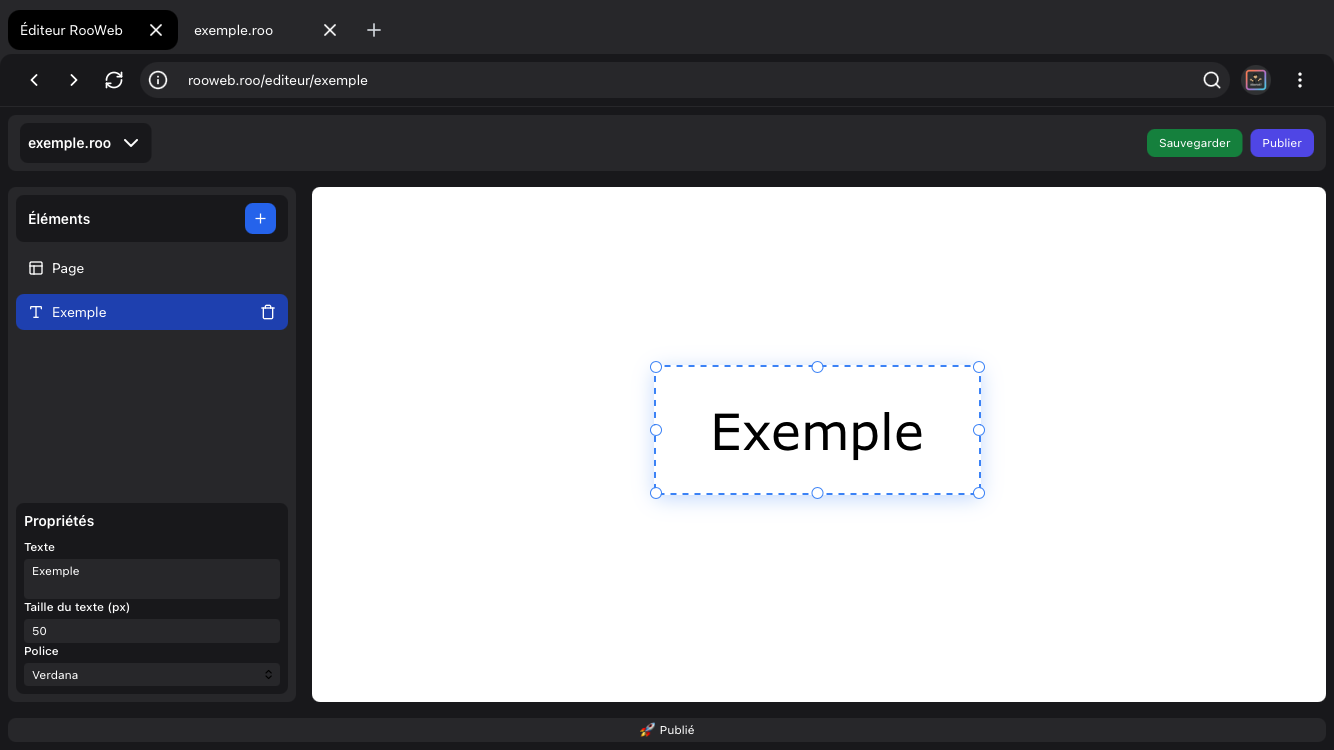1334x750 pixels.
Task: Select the Éditeur RooWeb tab
Action: pyautogui.click(x=70, y=30)
